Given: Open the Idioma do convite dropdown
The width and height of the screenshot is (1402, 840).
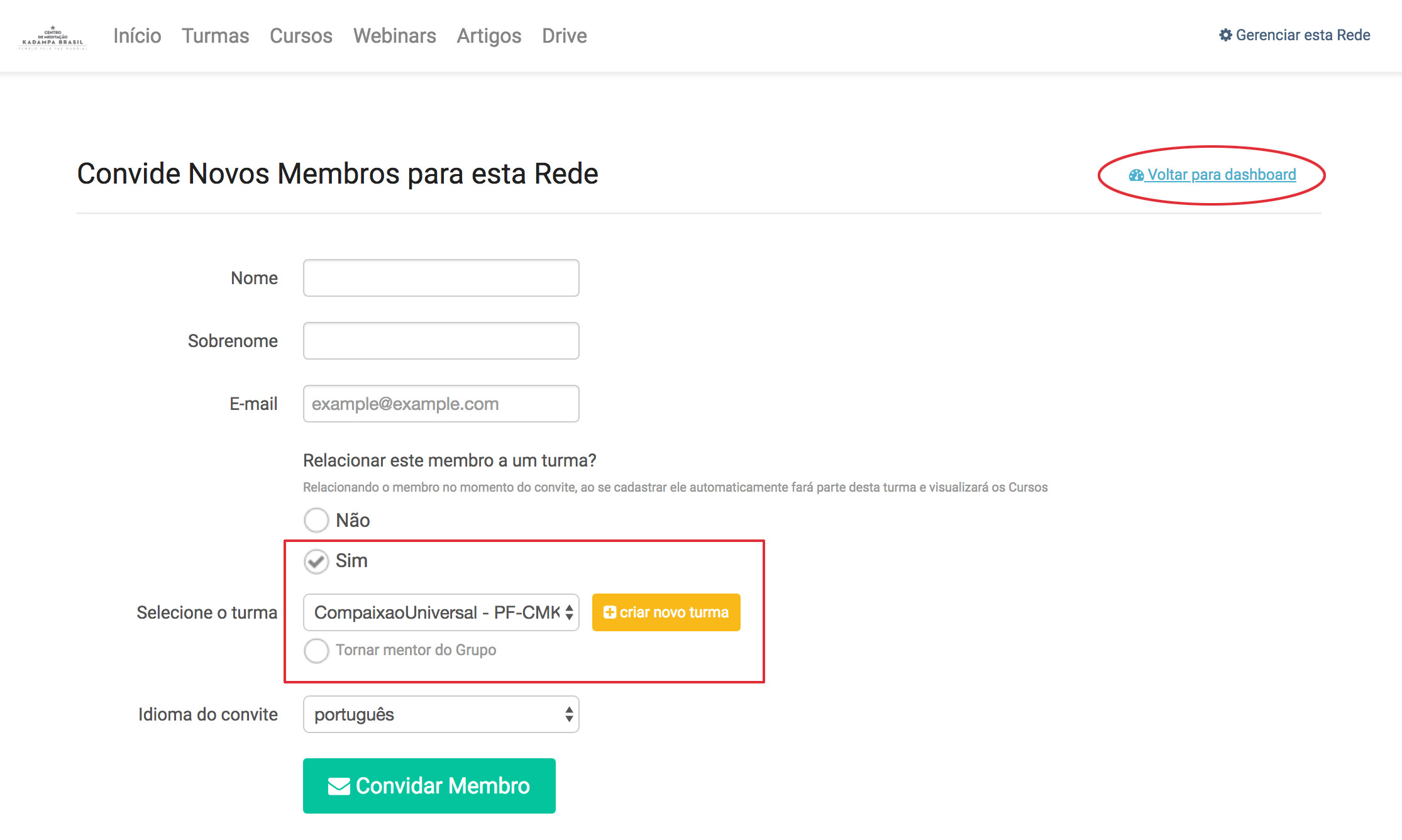Looking at the screenshot, I should (x=441, y=714).
